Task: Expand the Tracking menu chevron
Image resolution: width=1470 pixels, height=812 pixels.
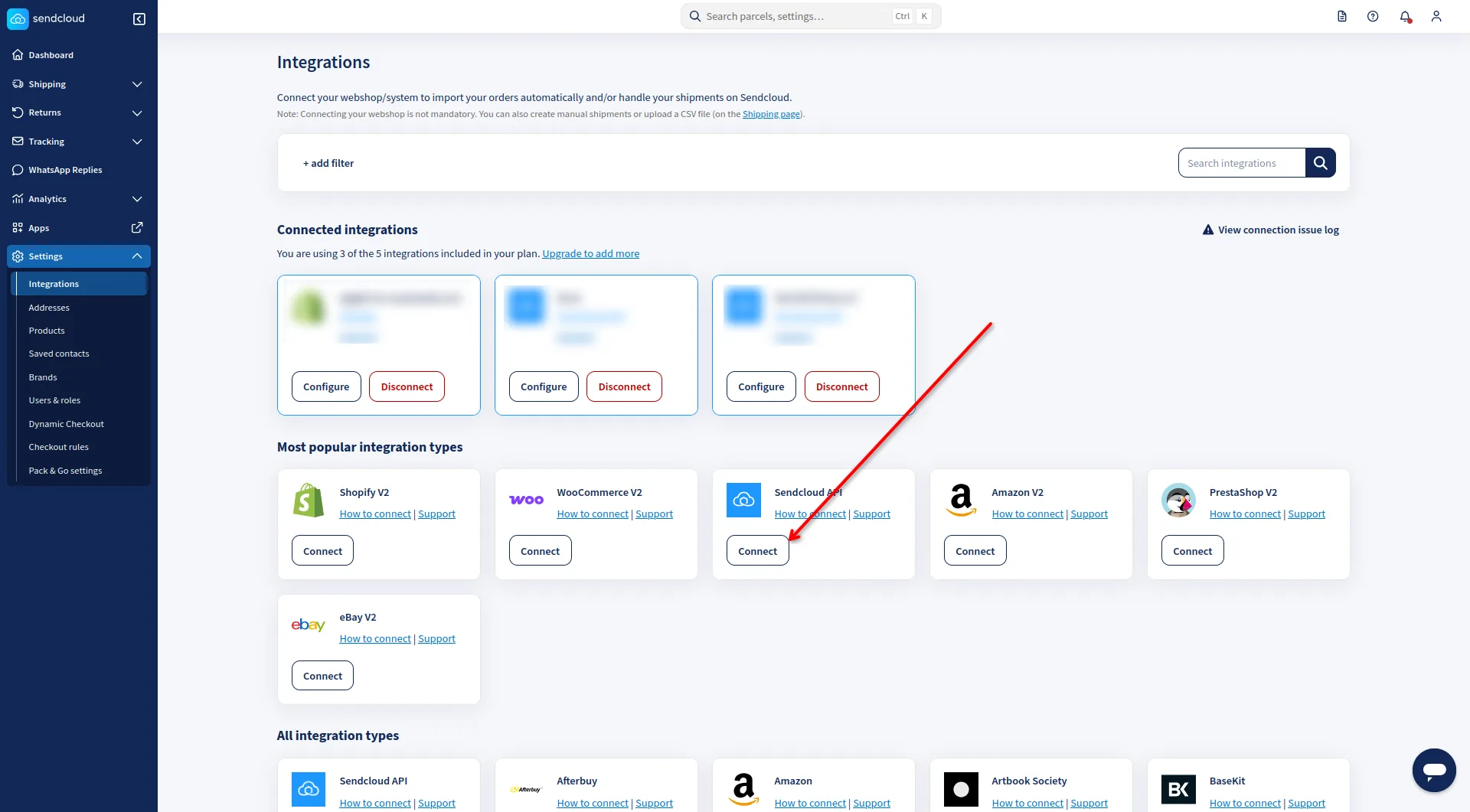Action: pos(137,142)
